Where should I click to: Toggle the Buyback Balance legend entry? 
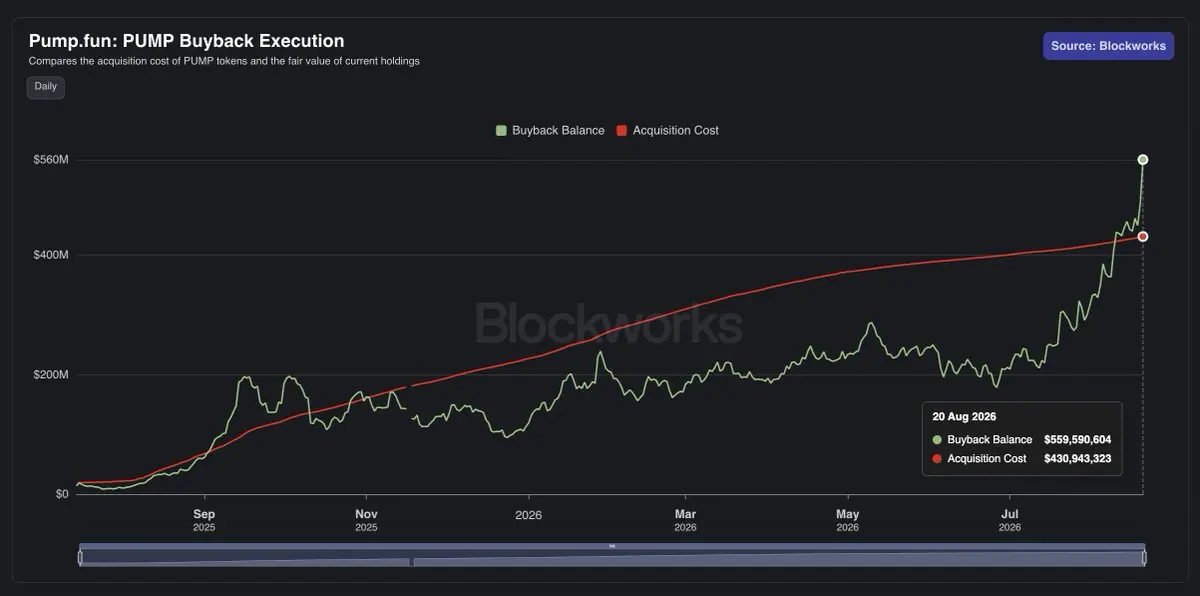click(550, 130)
